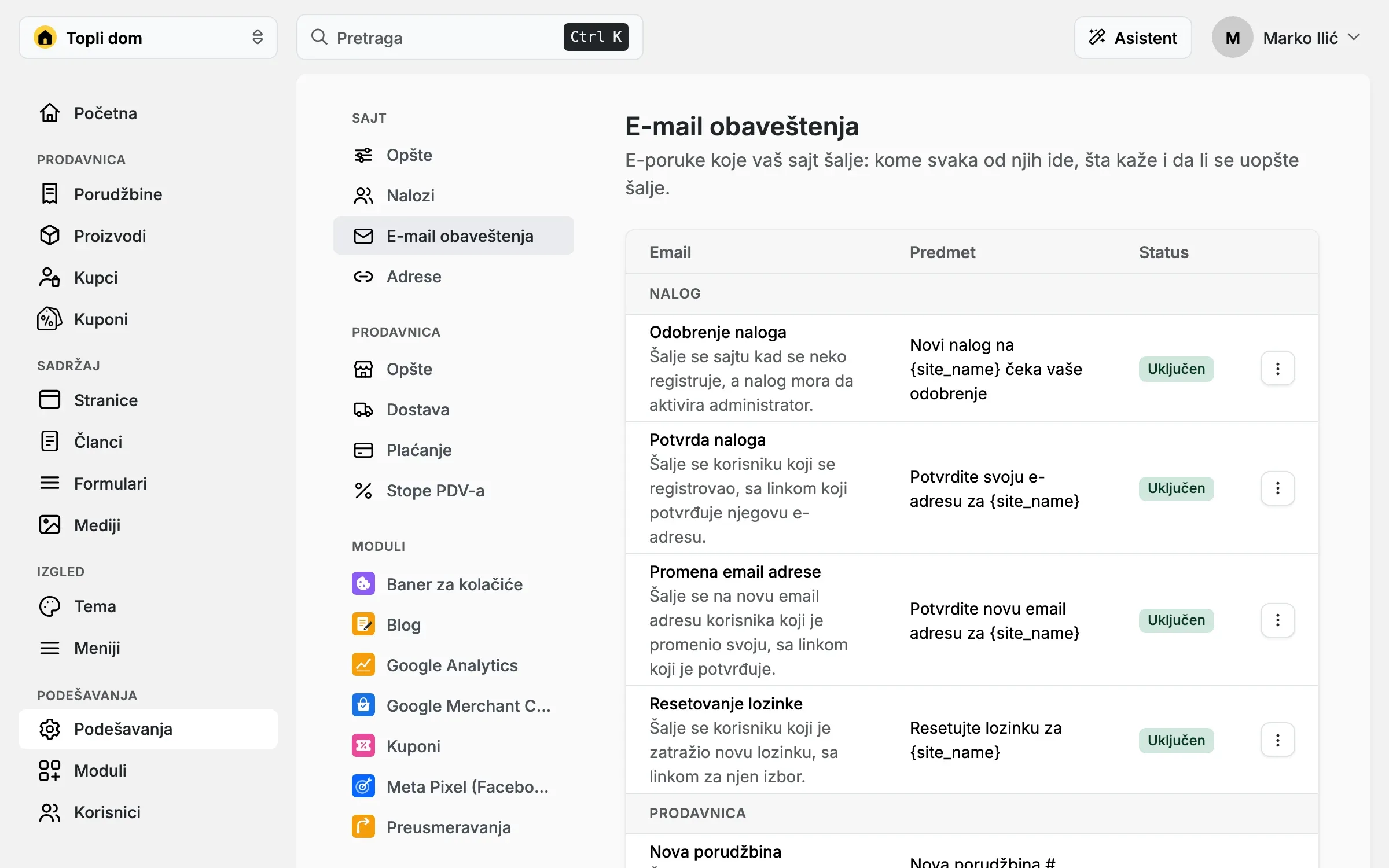Viewport: 1389px width, 868px height.
Task: Click the Porudžbine receipt icon
Action: tap(50, 194)
